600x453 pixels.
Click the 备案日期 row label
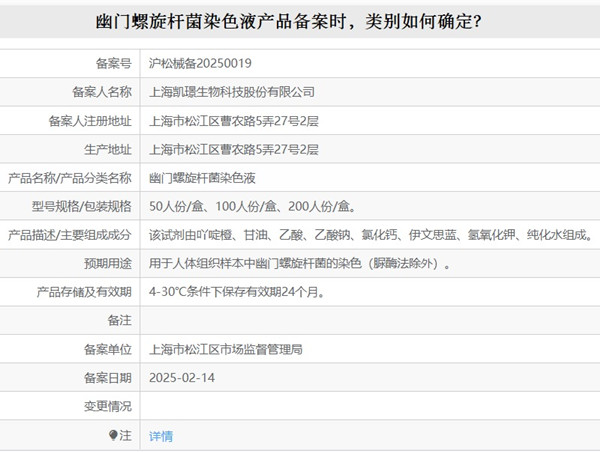pos(108,378)
